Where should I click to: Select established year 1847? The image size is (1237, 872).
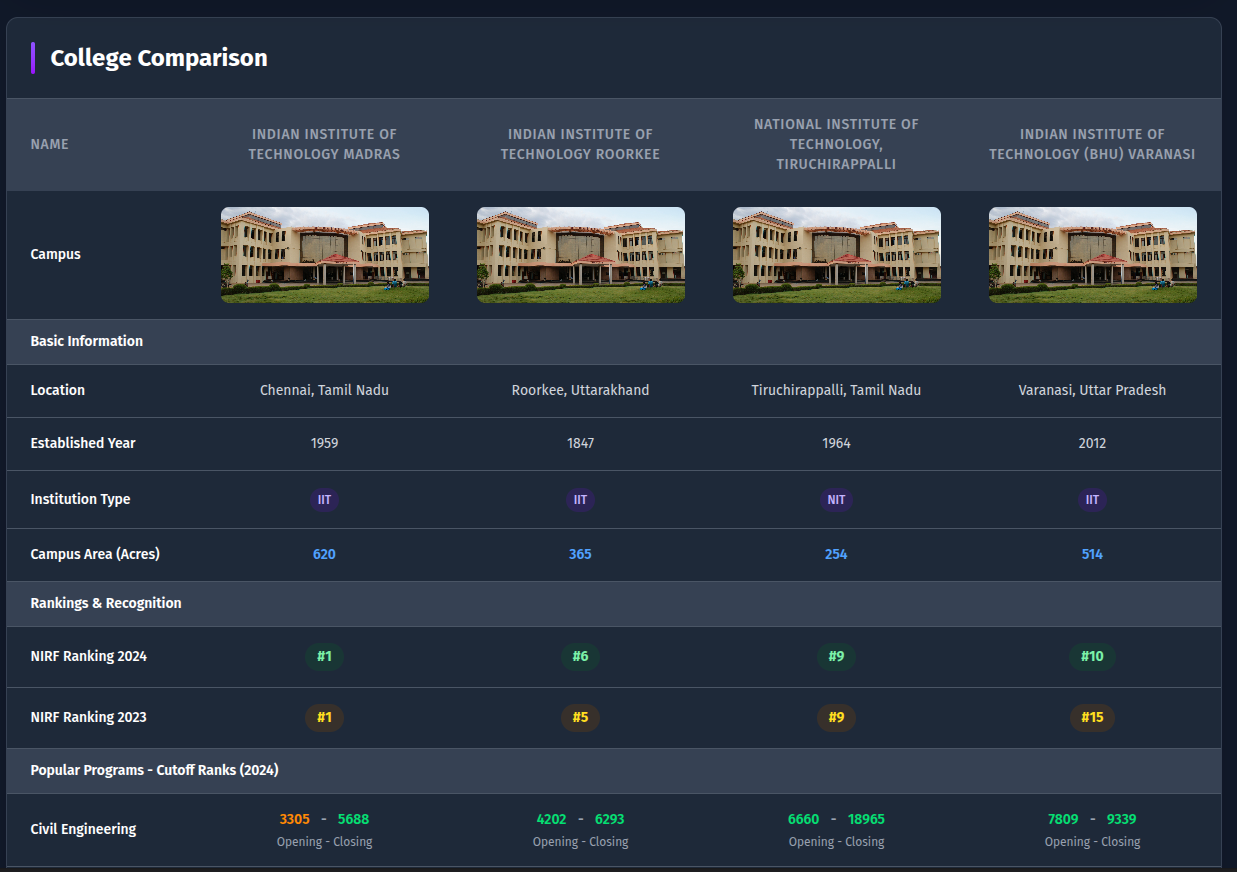point(580,443)
